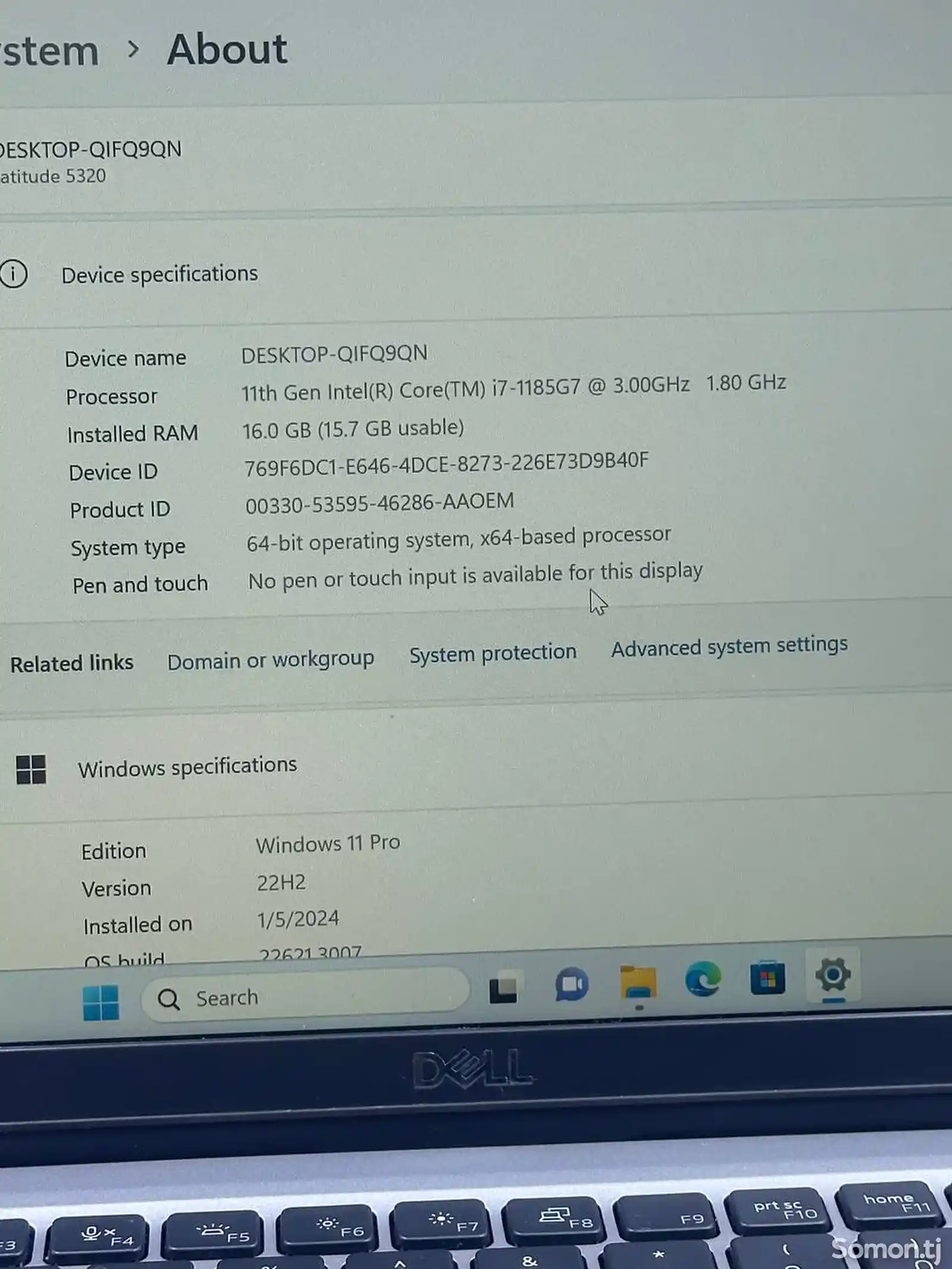Select the Windows 11 Pro edition value
The width and height of the screenshot is (952, 1269).
tap(328, 844)
